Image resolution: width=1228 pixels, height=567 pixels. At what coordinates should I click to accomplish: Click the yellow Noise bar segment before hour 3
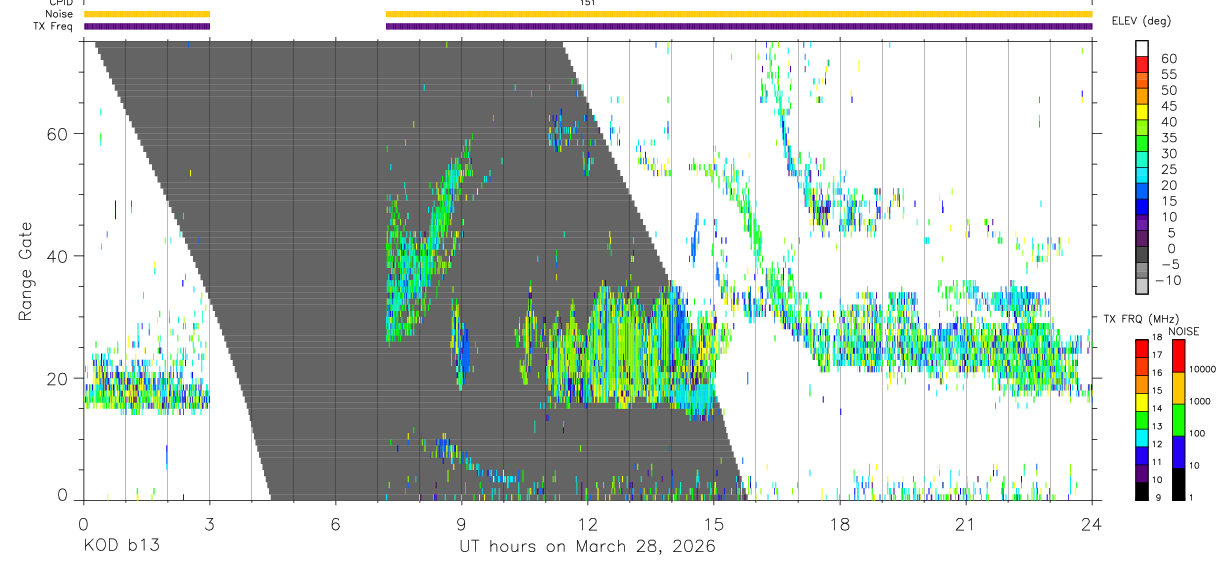[147, 14]
